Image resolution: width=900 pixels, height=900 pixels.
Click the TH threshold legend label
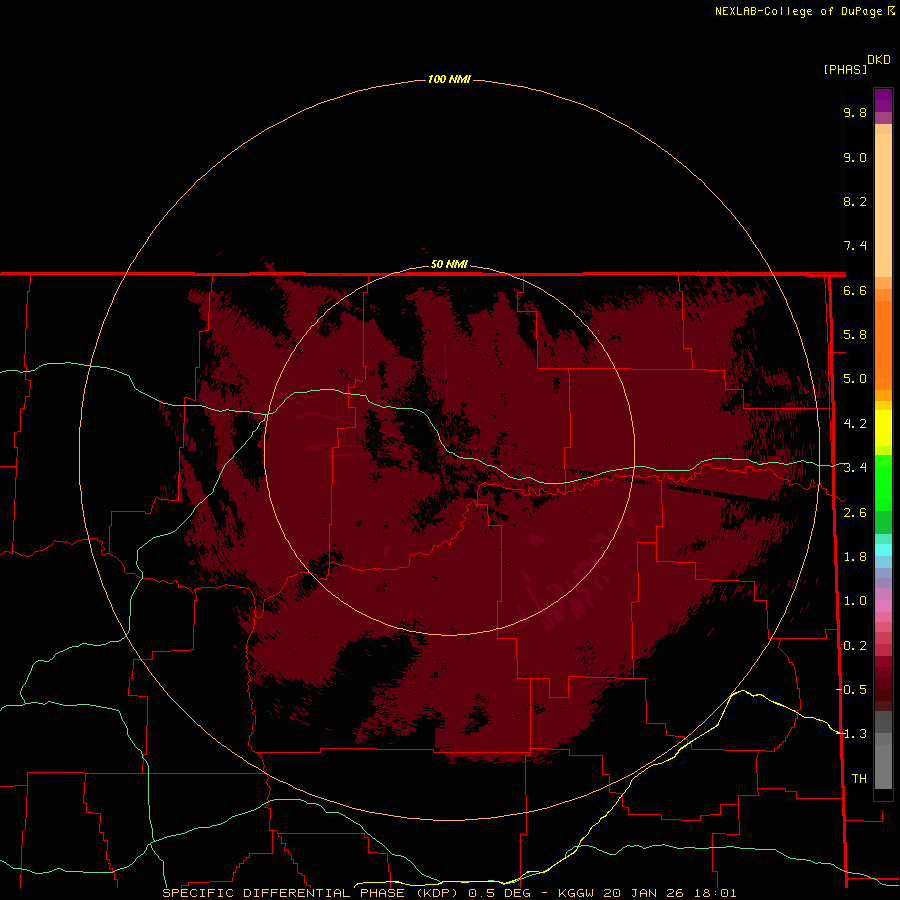859,778
